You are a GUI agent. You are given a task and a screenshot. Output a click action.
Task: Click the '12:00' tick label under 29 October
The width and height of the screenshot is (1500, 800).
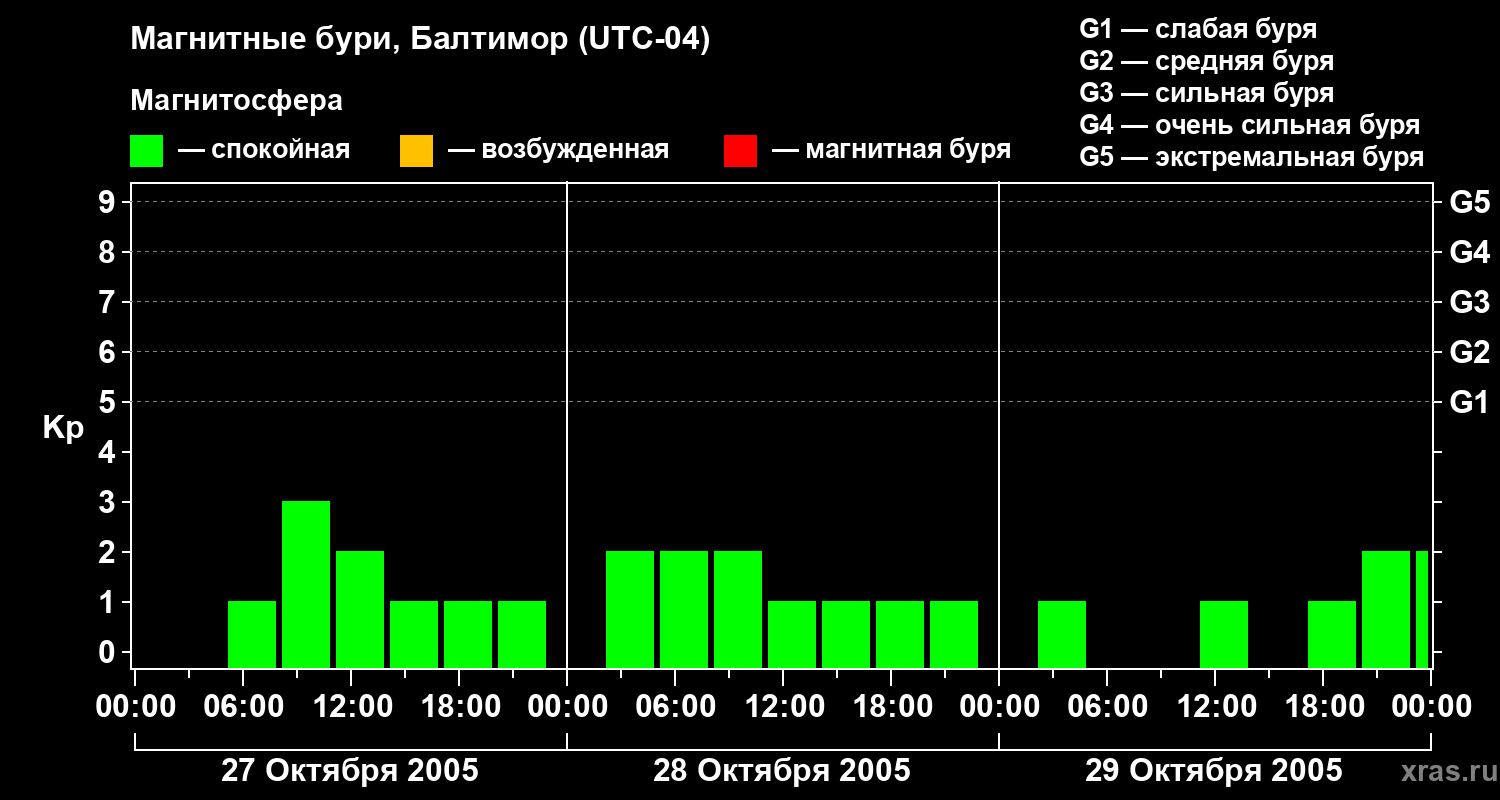1215,707
